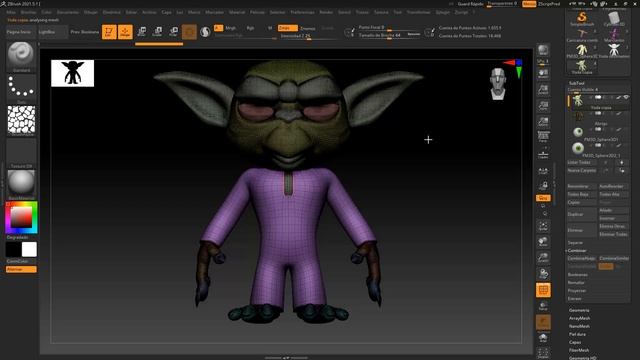Image resolution: width=640 pixels, height=360 pixels.
Task: Toggle the orange Dibujar mode button
Action: point(125,32)
